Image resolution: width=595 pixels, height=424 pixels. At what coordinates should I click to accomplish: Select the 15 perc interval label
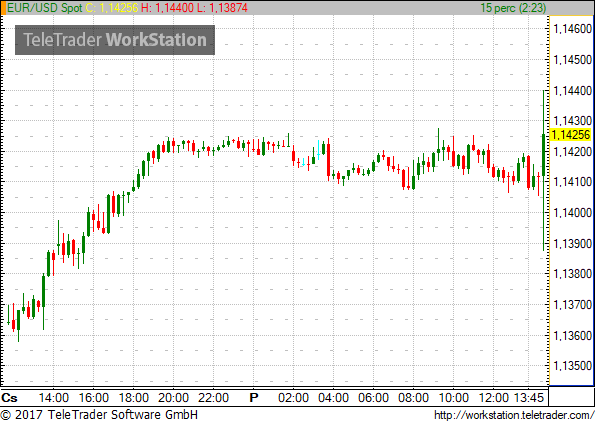click(513, 8)
